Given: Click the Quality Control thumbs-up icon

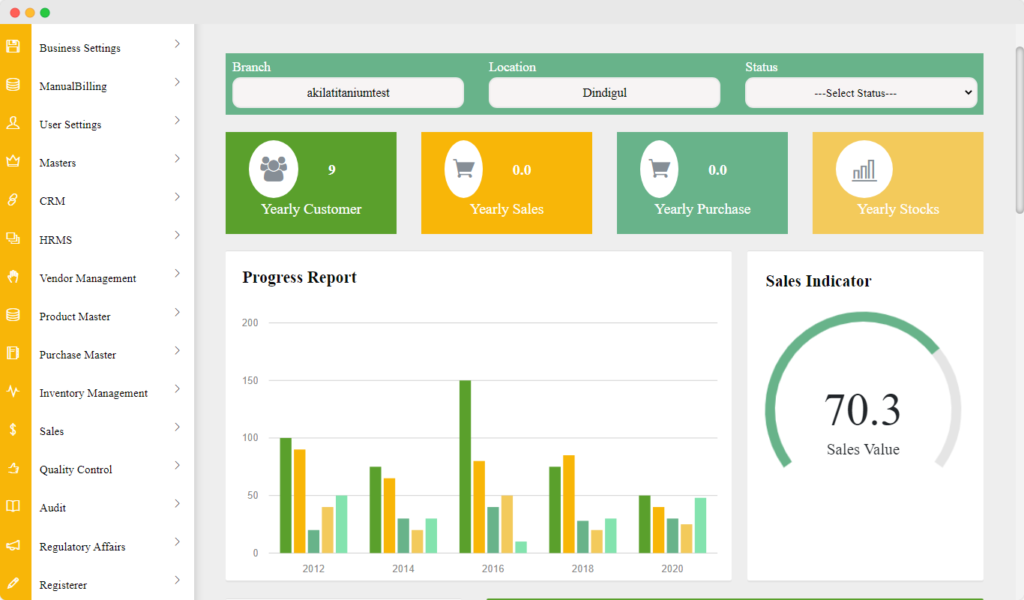Looking at the screenshot, I should tap(13, 468).
